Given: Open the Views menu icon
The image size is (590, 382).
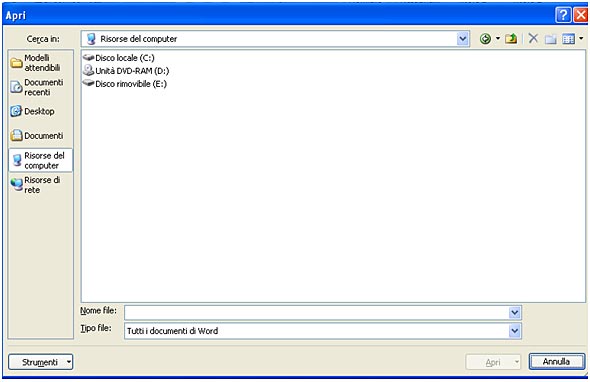Looking at the screenshot, I should 572,39.
